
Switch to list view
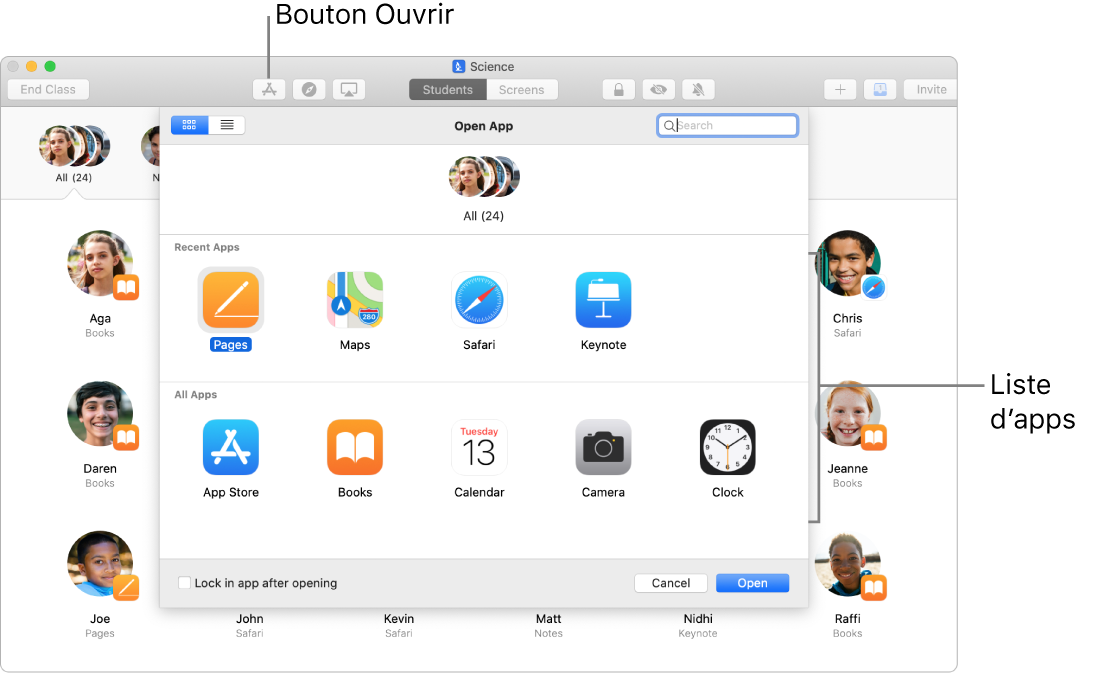[227, 125]
